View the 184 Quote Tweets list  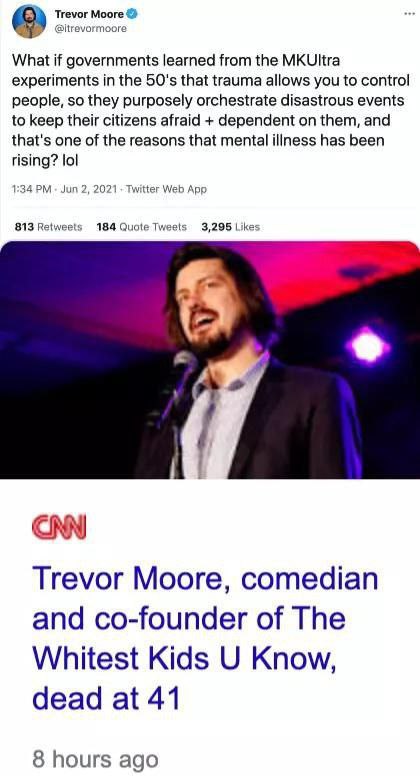tap(141, 227)
